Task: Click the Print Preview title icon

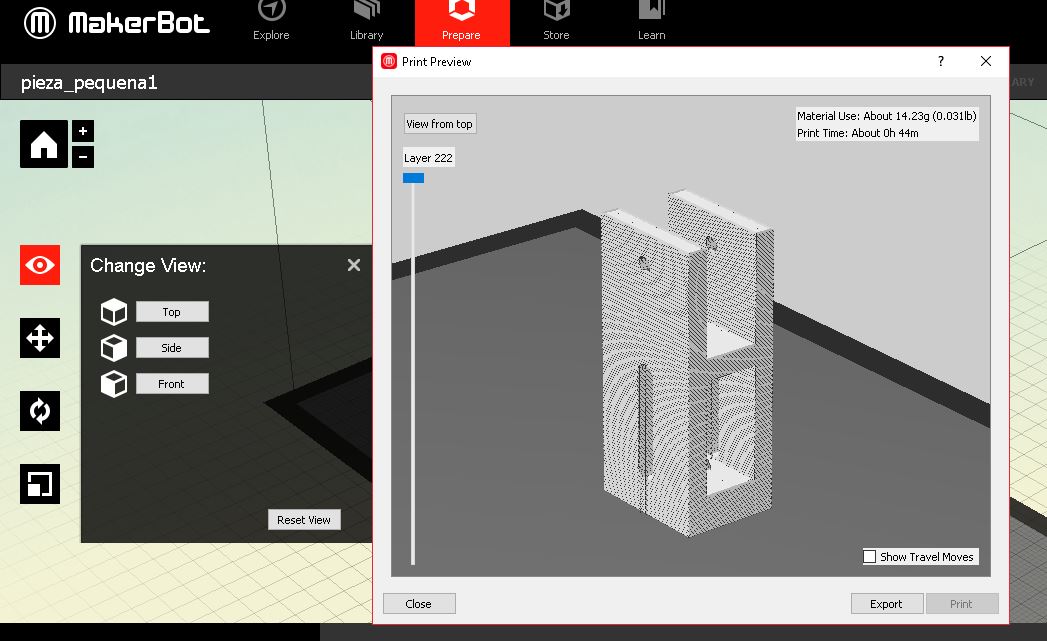Action: pos(389,61)
